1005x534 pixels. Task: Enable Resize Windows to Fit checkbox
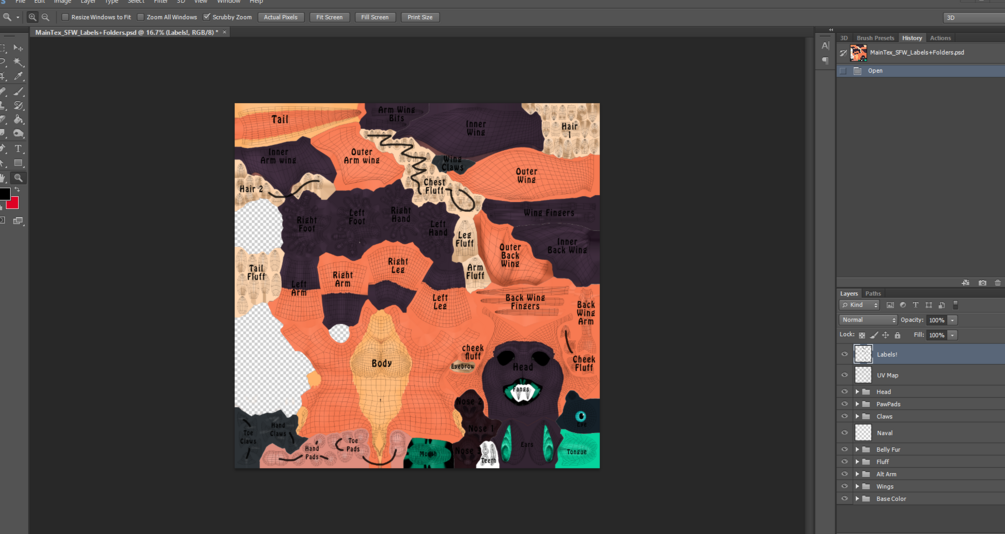pyautogui.click(x=65, y=17)
